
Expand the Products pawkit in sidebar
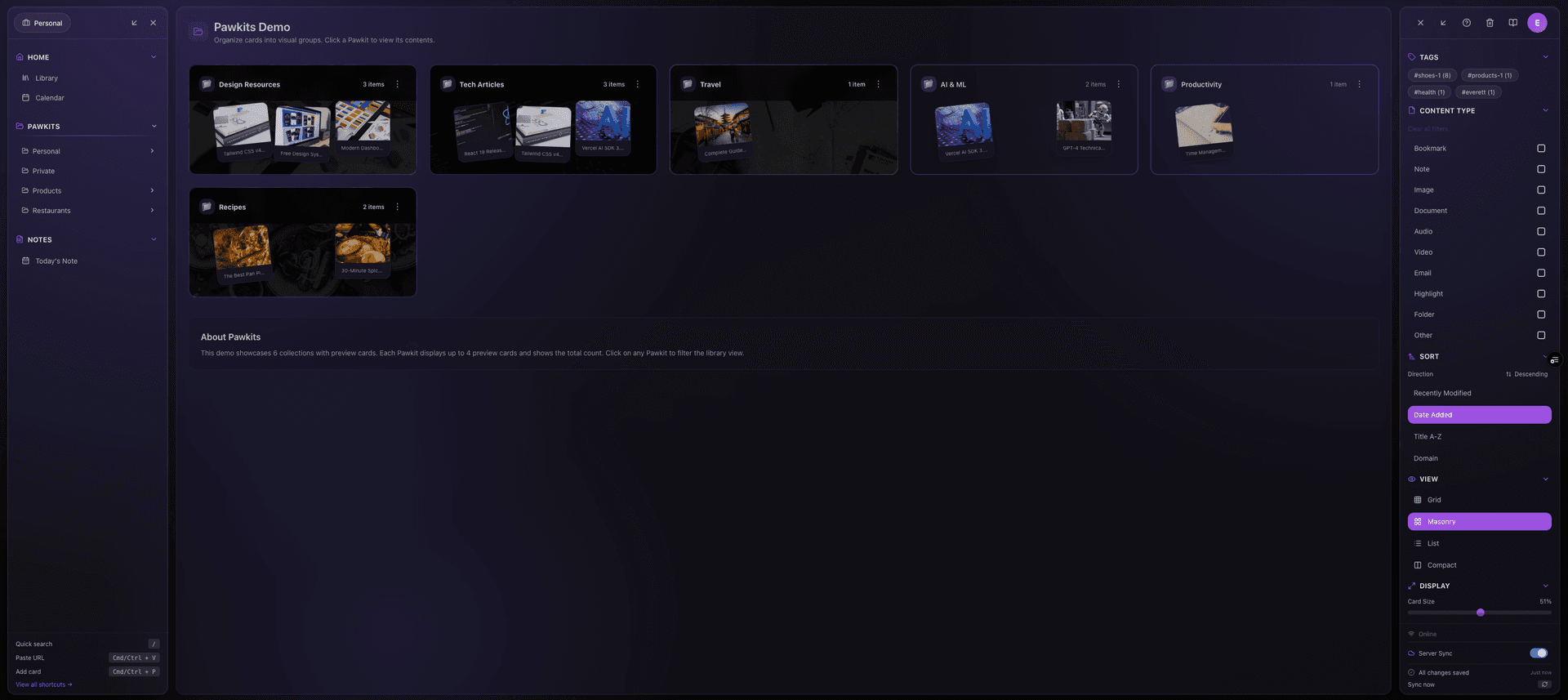pos(152,191)
